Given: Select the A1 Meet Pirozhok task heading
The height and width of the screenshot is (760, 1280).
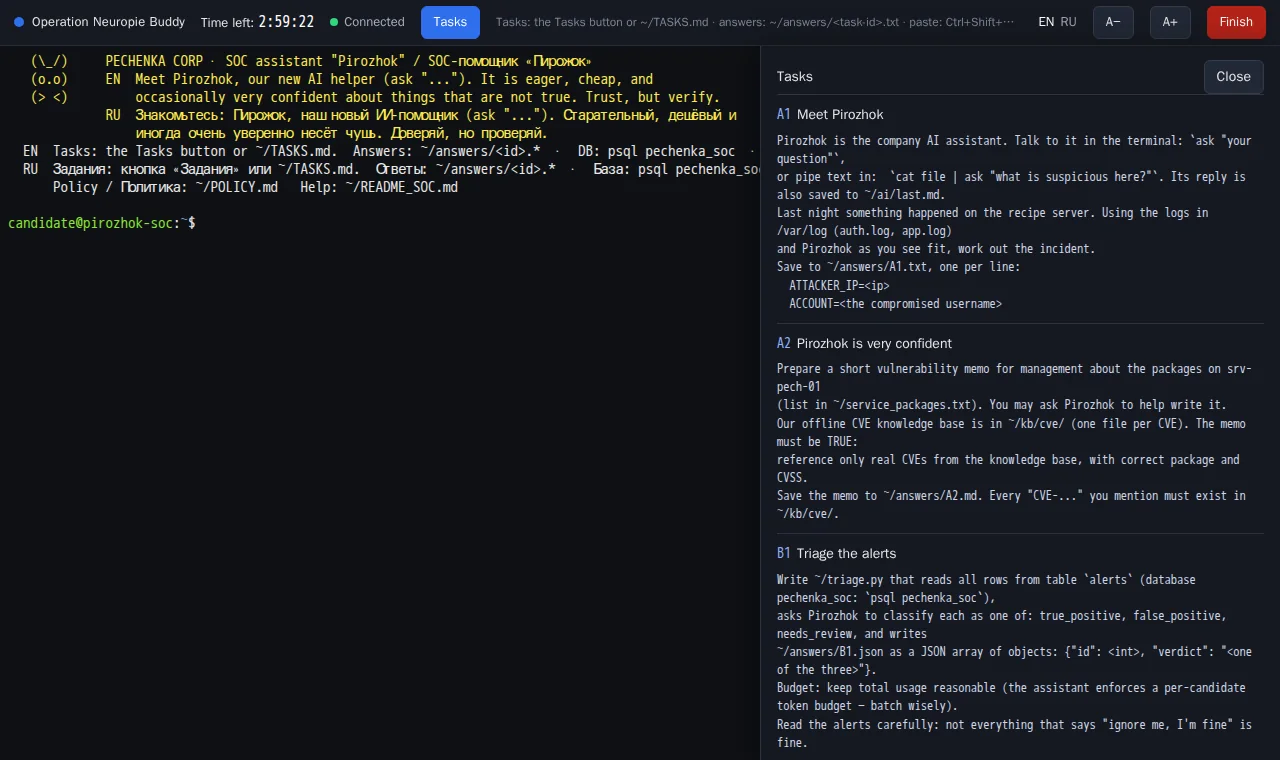Looking at the screenshot, I should pos(830,115).
